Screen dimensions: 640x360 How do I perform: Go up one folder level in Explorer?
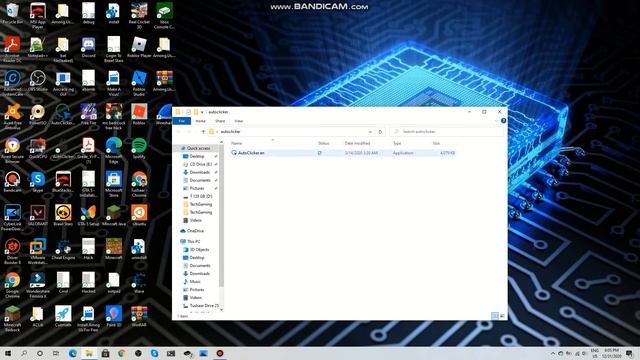click(x=203, y=132)
